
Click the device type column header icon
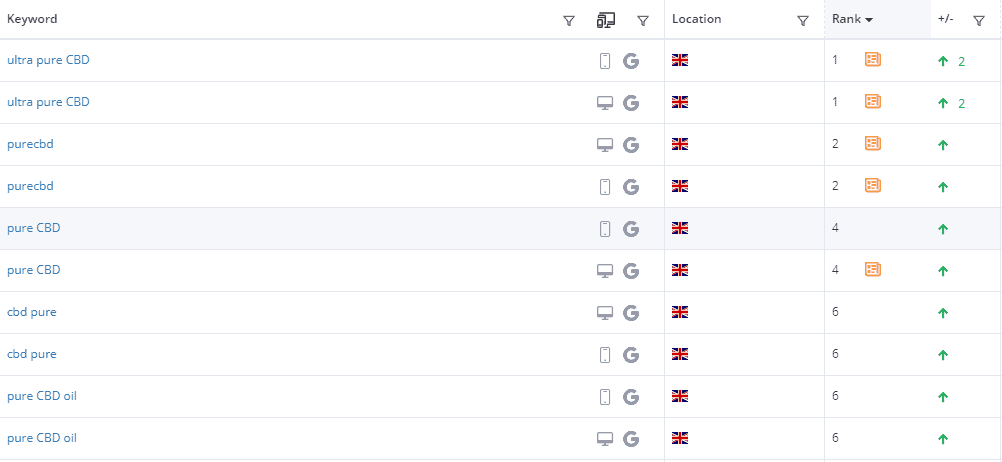pyautogui.click(x=606, y=20)
